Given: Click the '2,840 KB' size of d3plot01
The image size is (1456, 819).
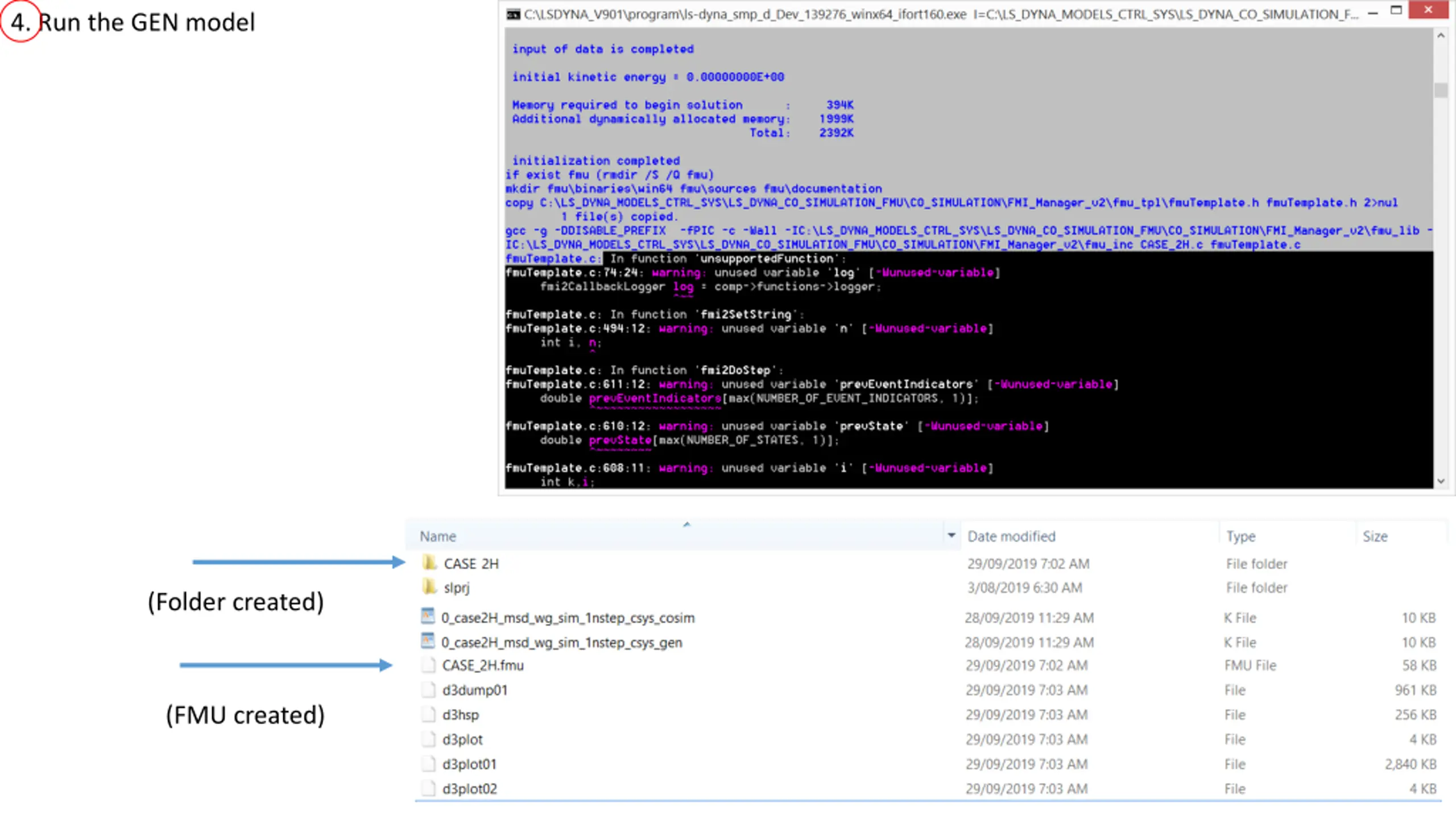Looking at the screenshot, I should pos(1411,764).
